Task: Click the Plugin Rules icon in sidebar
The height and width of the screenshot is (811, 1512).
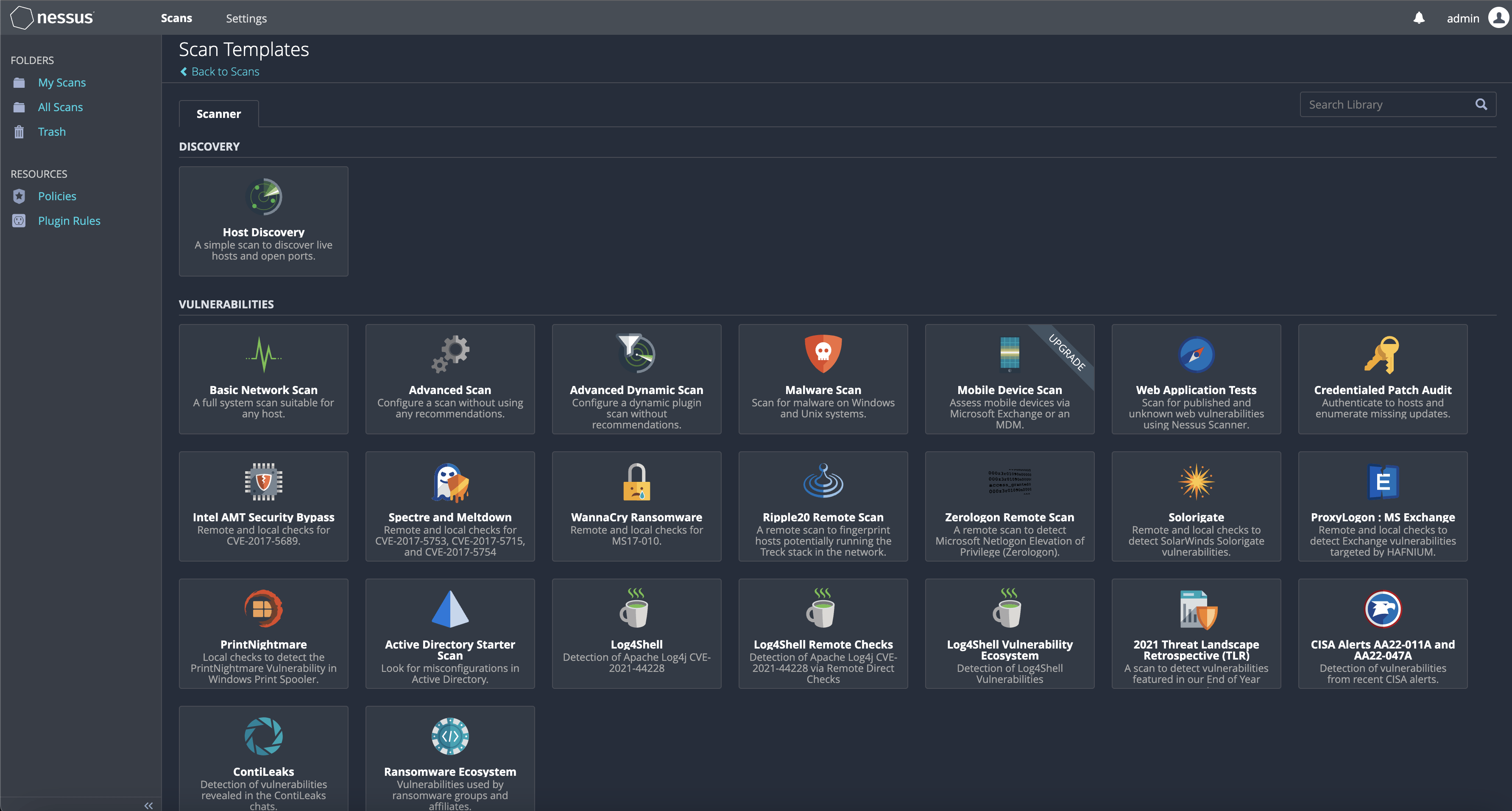Action: tap(19, 221)
